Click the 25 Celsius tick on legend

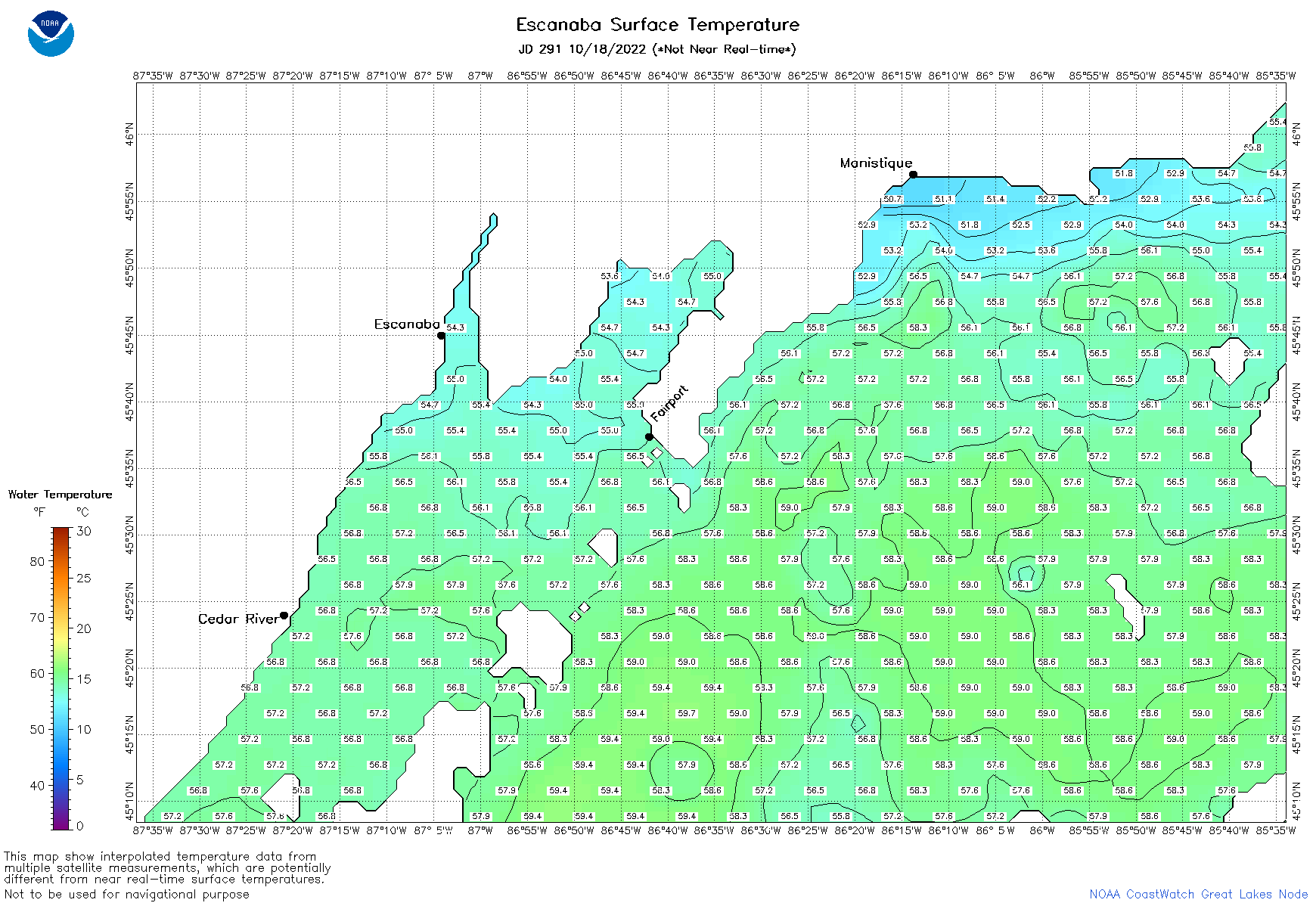point(84,579)
